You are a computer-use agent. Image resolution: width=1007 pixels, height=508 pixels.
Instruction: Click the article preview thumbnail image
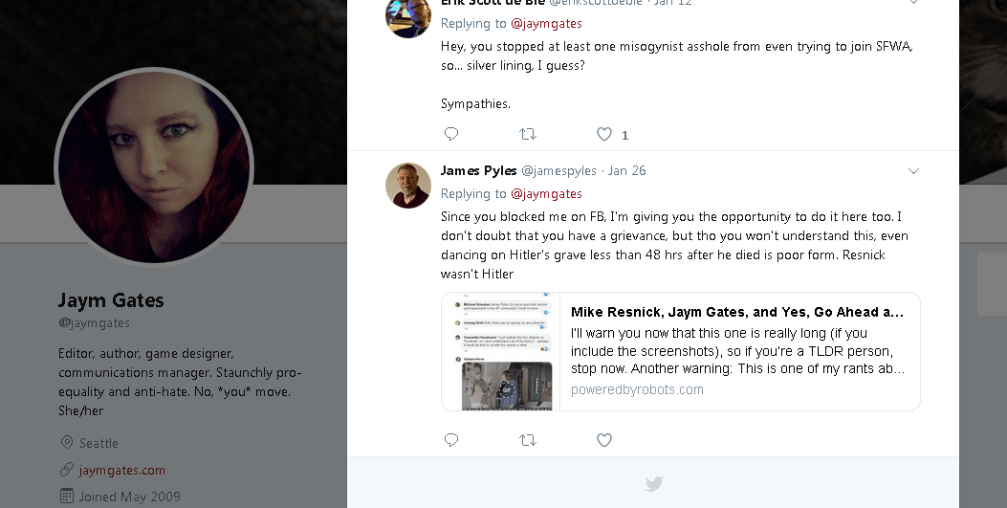pos(501,351)
